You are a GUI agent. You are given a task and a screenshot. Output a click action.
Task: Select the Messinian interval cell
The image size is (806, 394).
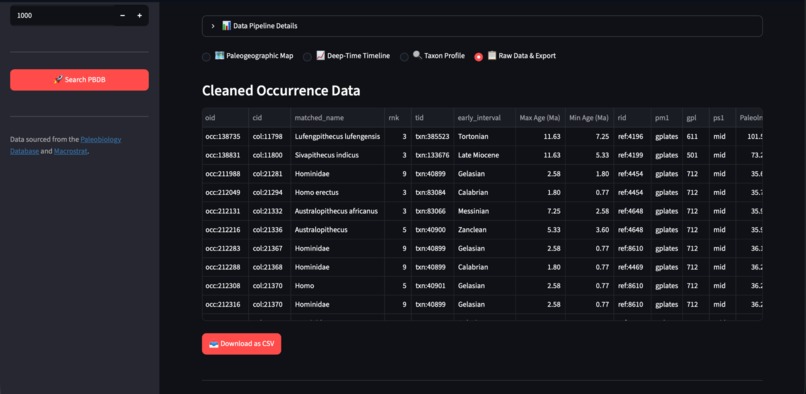484,211
